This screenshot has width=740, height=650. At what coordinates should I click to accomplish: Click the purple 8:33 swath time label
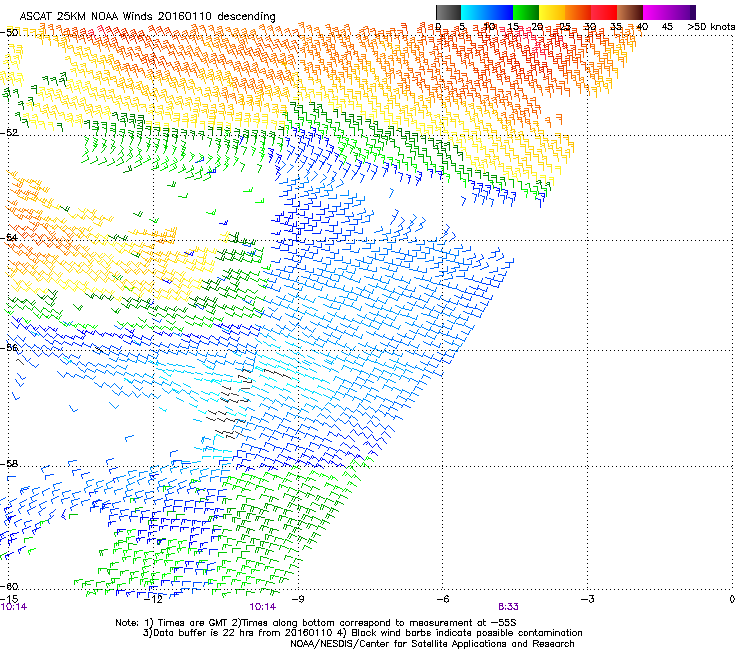508,607
